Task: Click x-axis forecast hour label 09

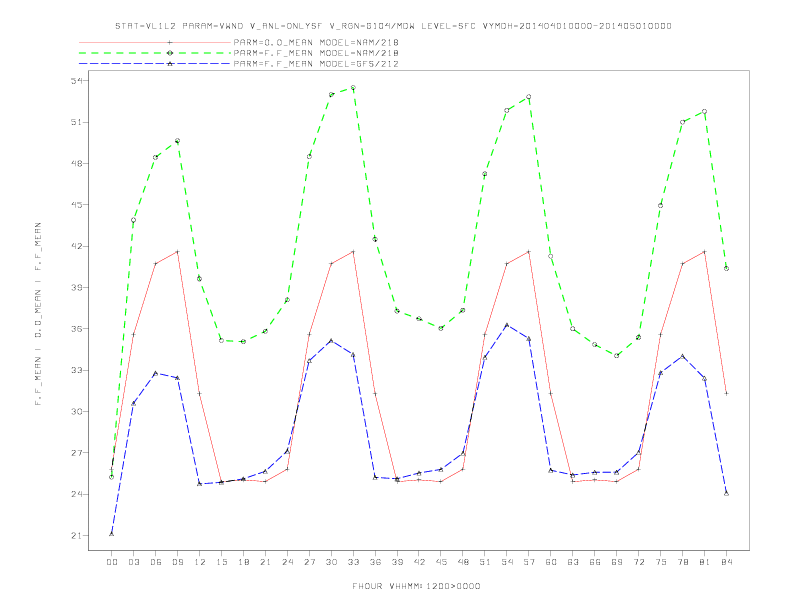Action: pyautogui.click(x=177, y=562)
